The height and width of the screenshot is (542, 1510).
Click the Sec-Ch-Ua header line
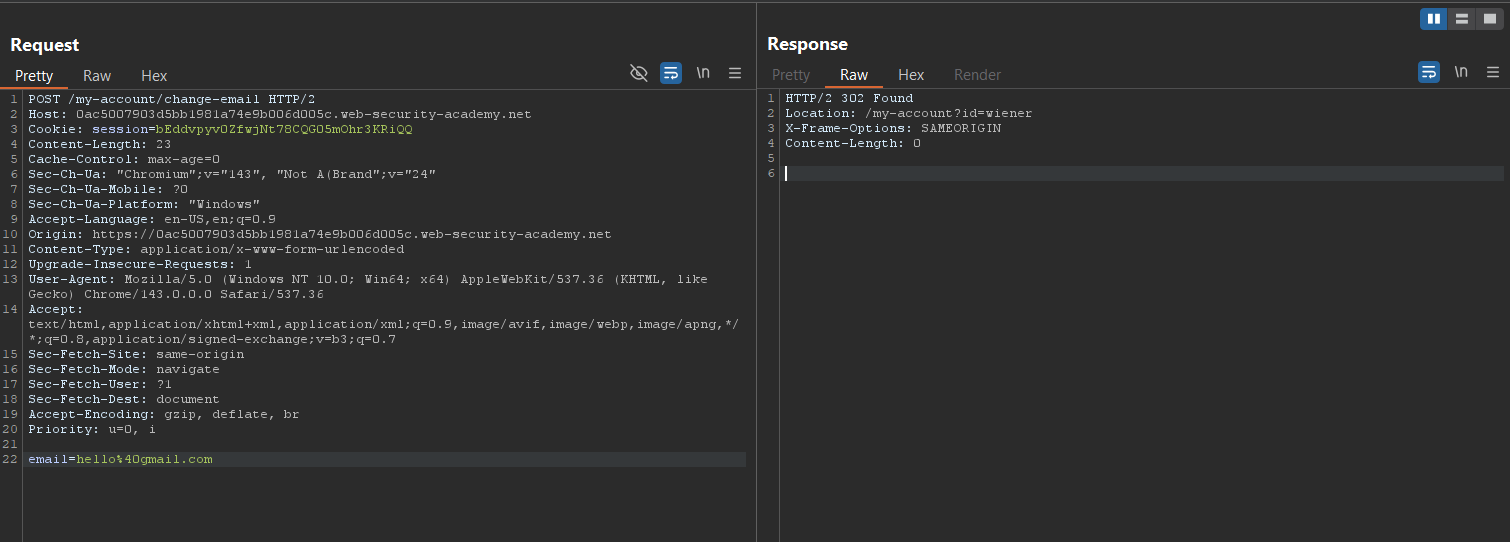[x=232, y=174]
